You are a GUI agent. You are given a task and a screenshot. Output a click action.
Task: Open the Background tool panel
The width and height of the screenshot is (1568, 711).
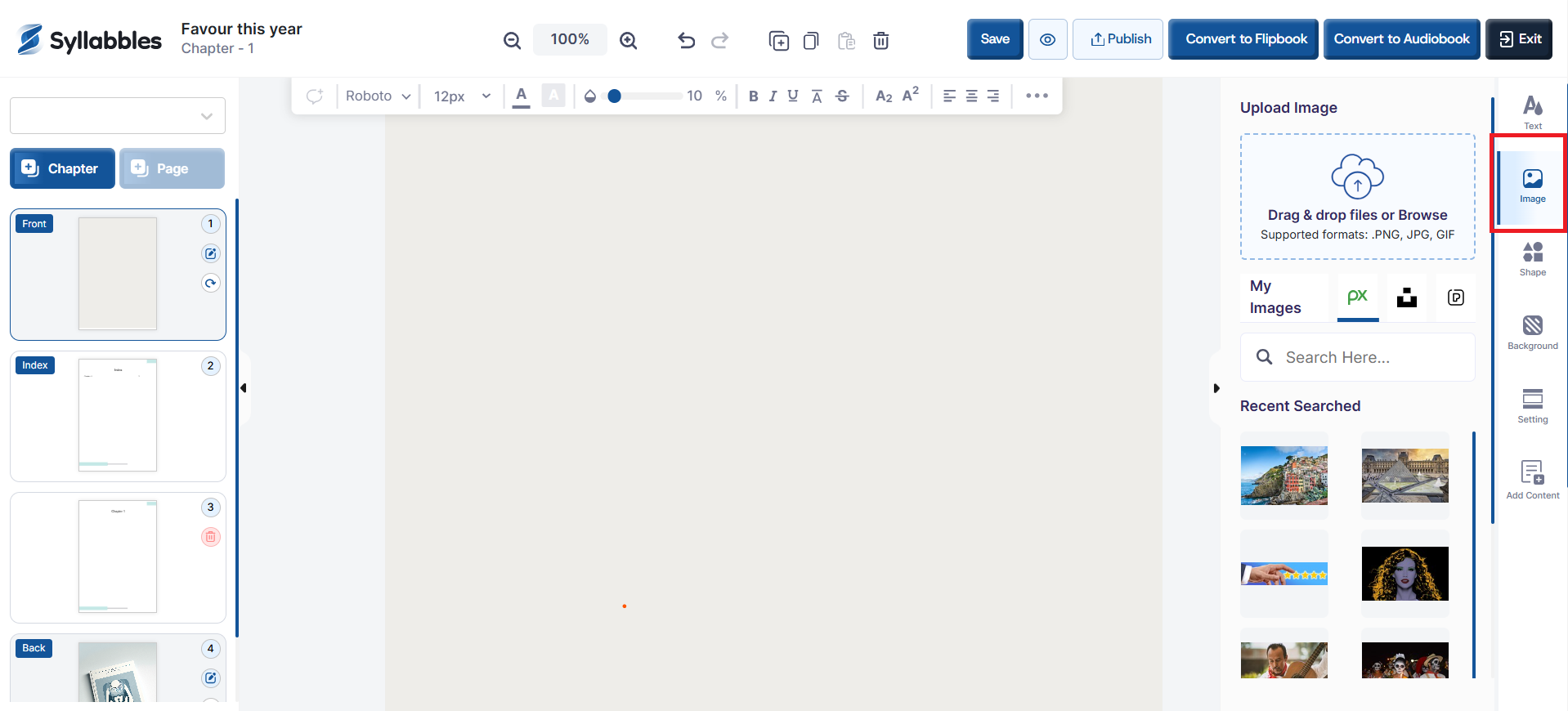point(1532,333)
